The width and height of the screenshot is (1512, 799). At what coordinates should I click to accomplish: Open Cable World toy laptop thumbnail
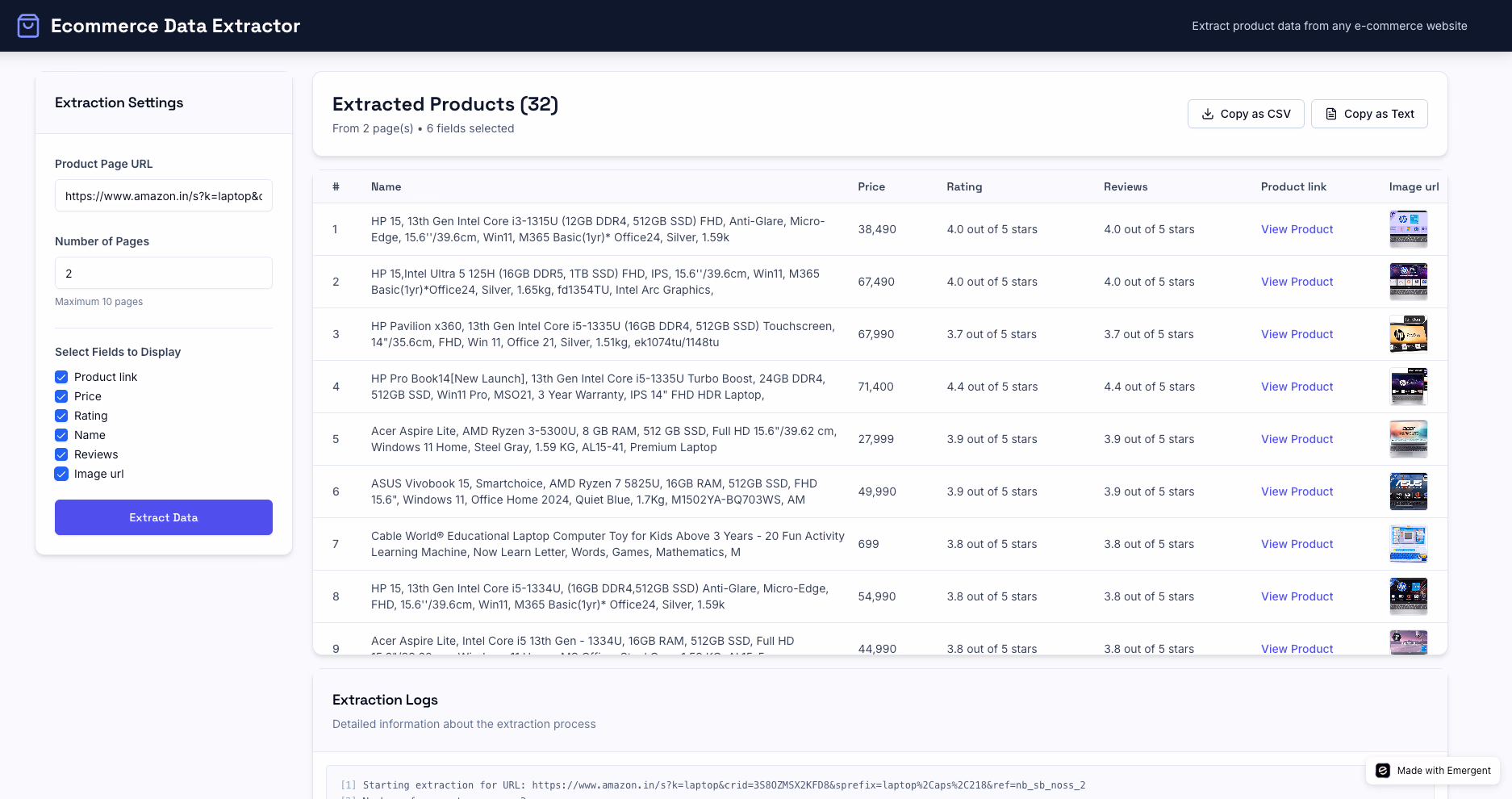pos(1409,544)
